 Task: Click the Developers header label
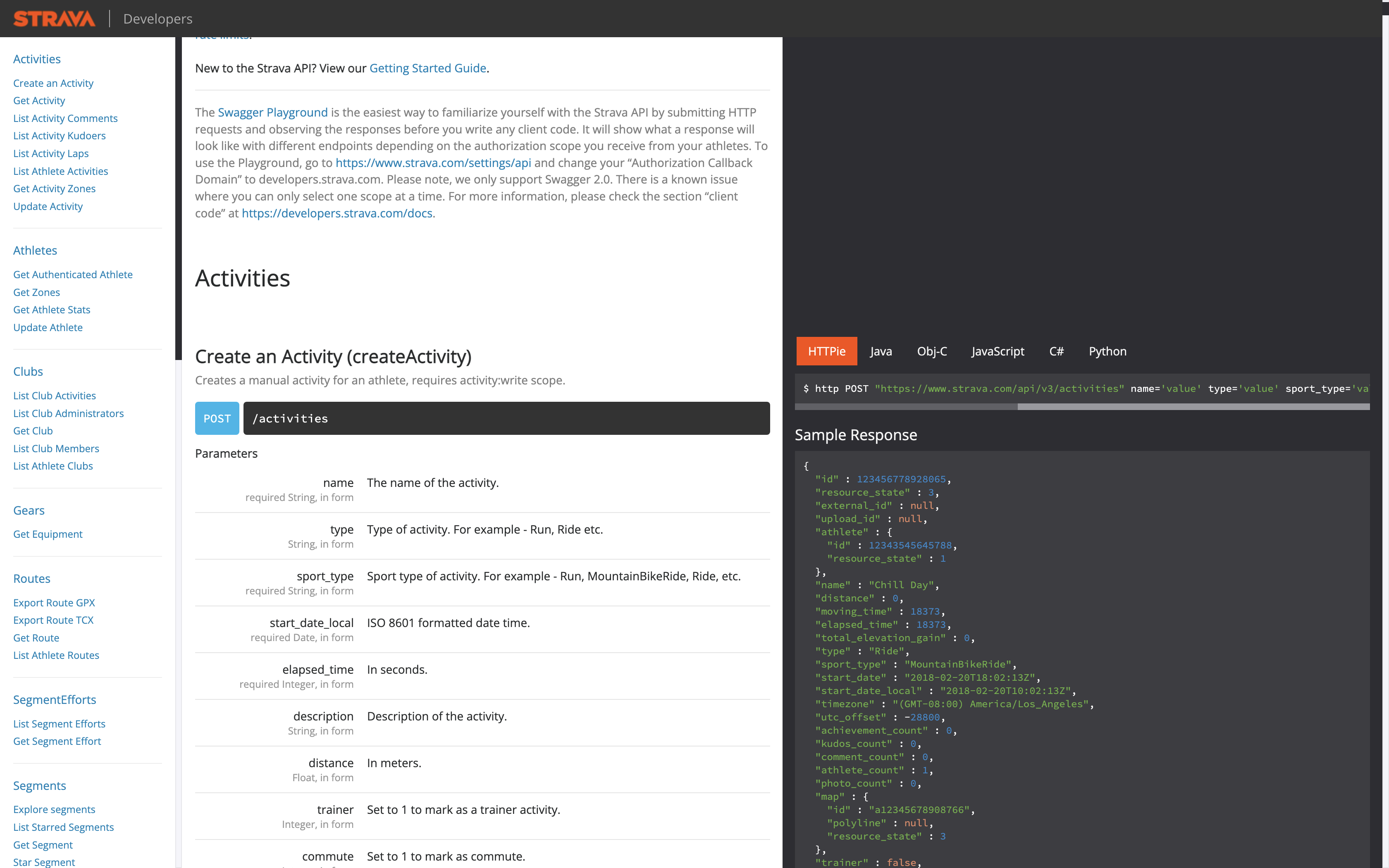[x=157, y=18]
